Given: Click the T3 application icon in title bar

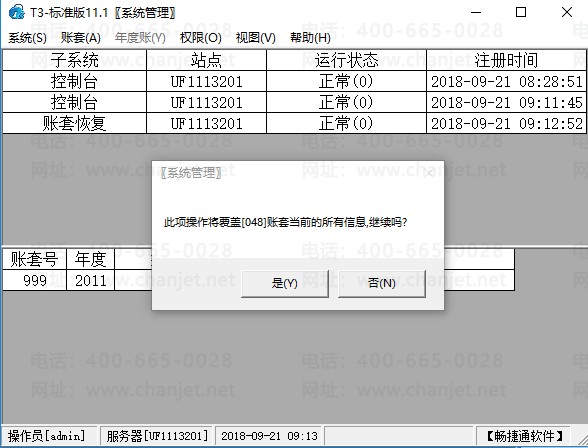Looking at the screenshot, I should (x=16, y=12).
